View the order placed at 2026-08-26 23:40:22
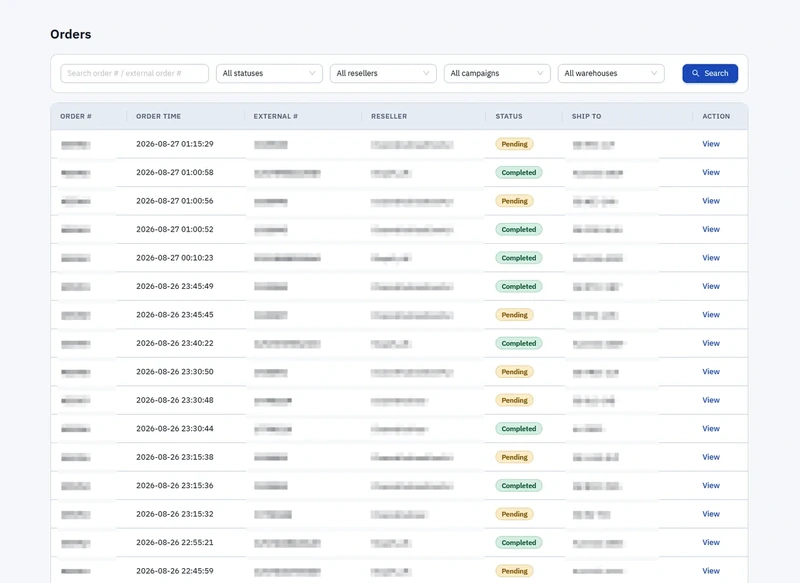The image size is (800, 583). [x=711, y=343]
